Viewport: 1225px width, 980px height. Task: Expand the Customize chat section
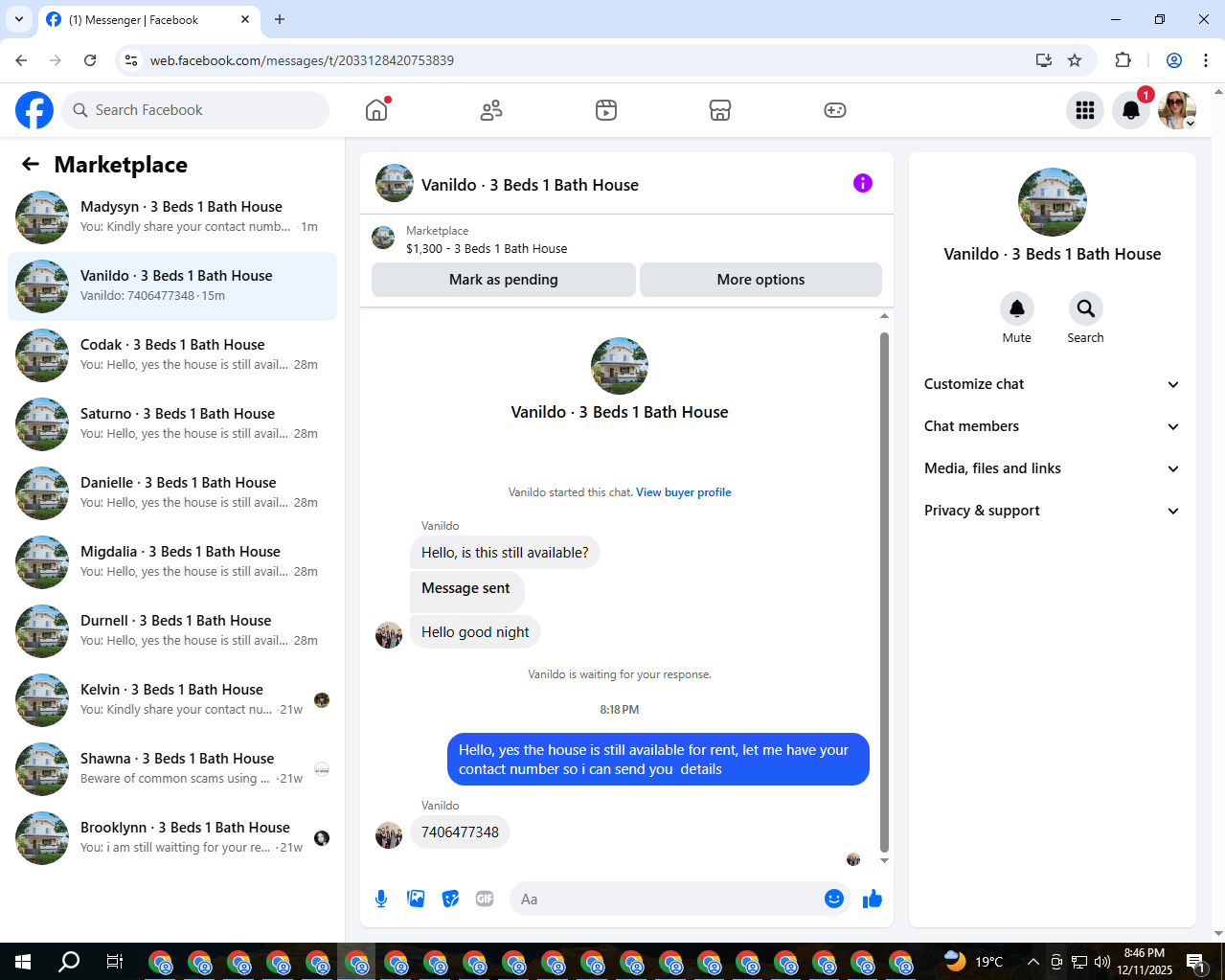coord(1052,384)
